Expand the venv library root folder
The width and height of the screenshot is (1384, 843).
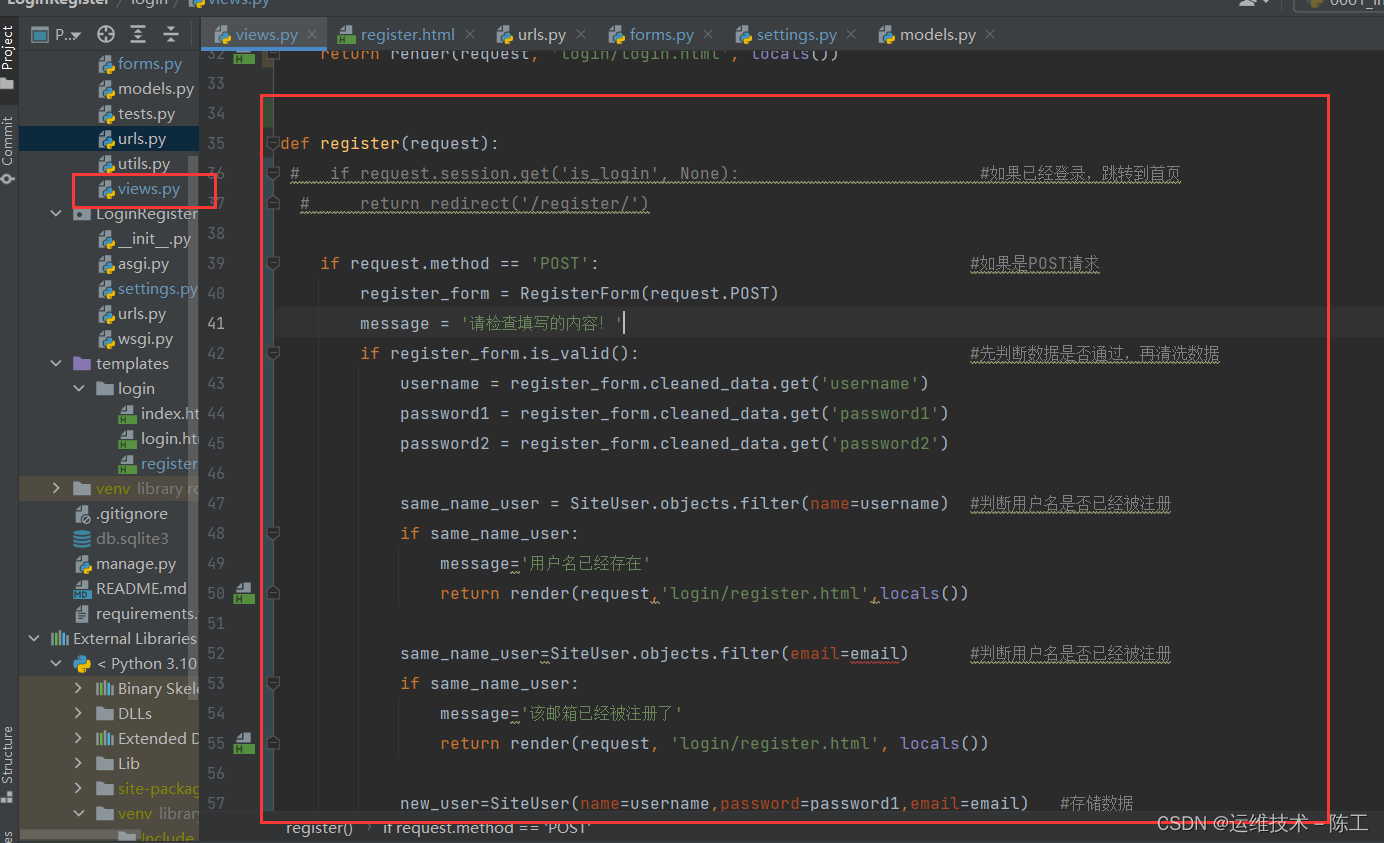pyautogui.click(x=56, y=489)
